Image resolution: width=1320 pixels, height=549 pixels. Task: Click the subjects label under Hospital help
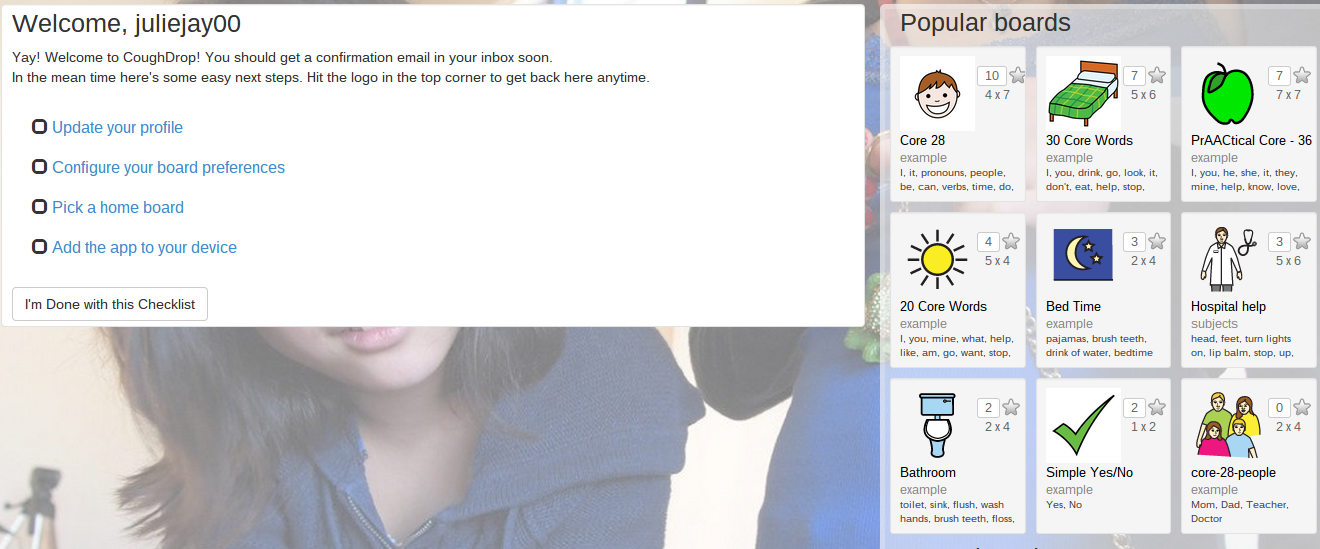(1214, 324)
